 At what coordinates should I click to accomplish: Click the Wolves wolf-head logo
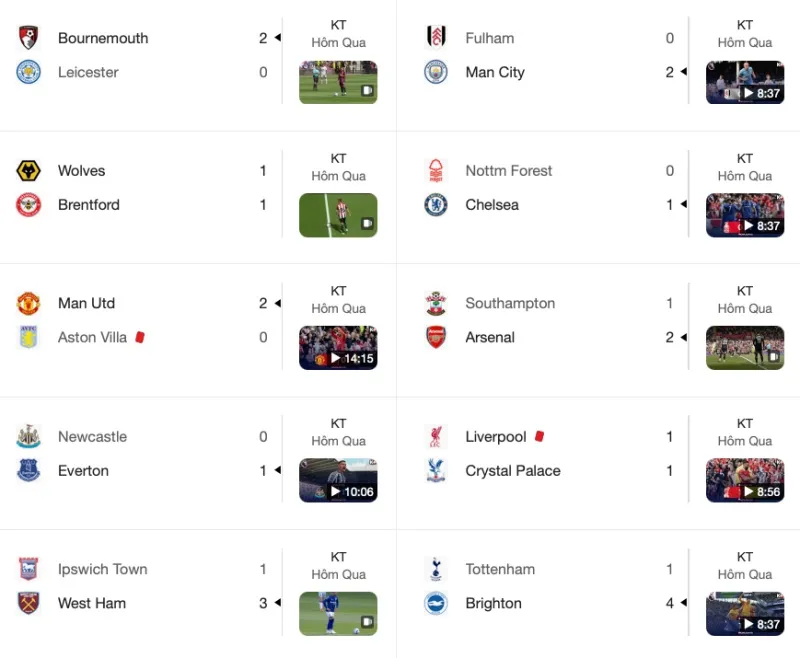click(29, 170)
